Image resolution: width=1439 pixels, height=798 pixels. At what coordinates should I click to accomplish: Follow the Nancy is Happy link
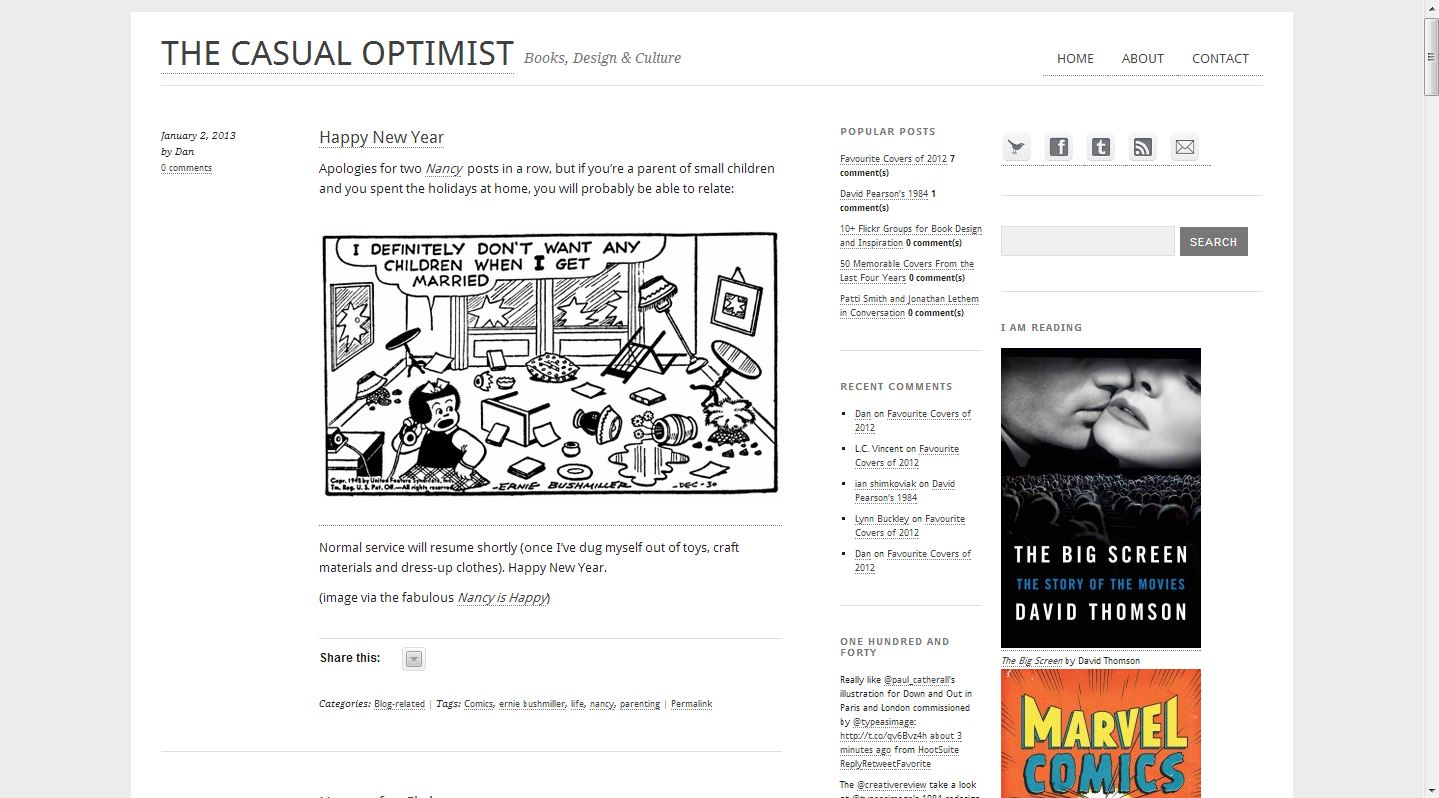502,598
